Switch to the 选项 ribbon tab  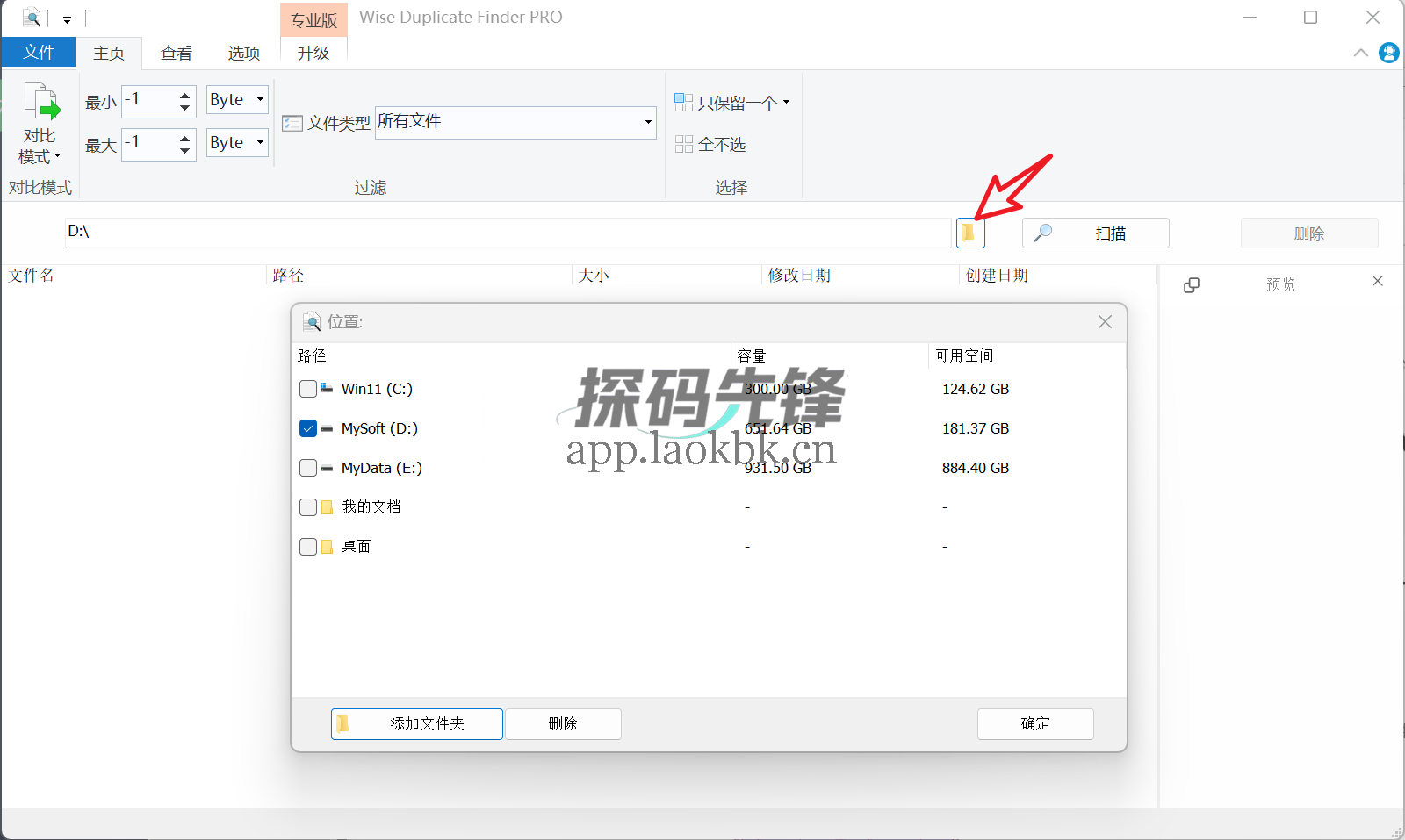coord(244,54)
